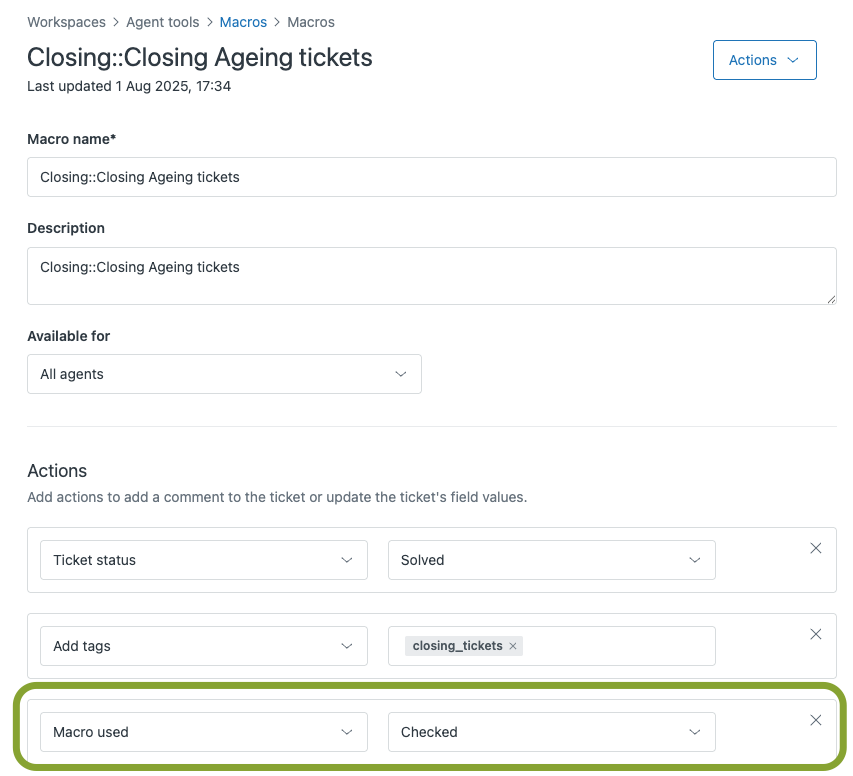This screenshot has height=776, width=853.
Task: Change the Checked value dropdown
Action: [x=551, y=732]
